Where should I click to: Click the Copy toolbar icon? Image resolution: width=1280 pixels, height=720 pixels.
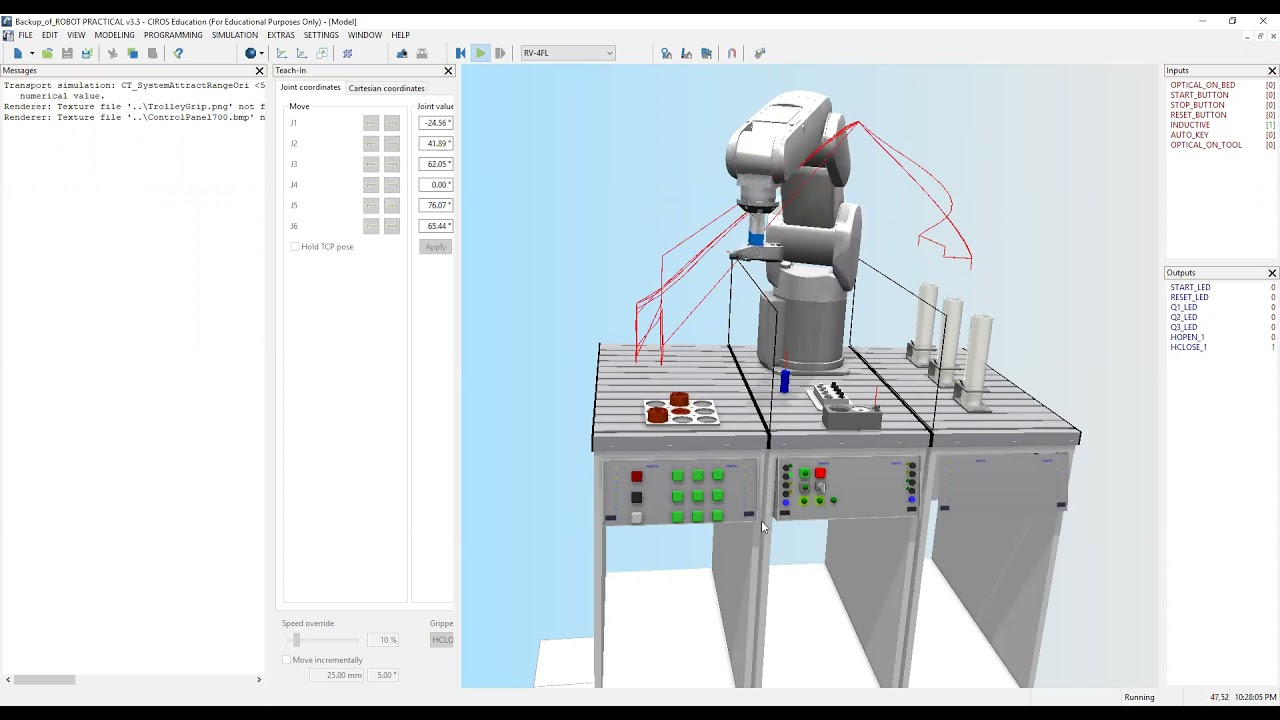pos(132,53)
